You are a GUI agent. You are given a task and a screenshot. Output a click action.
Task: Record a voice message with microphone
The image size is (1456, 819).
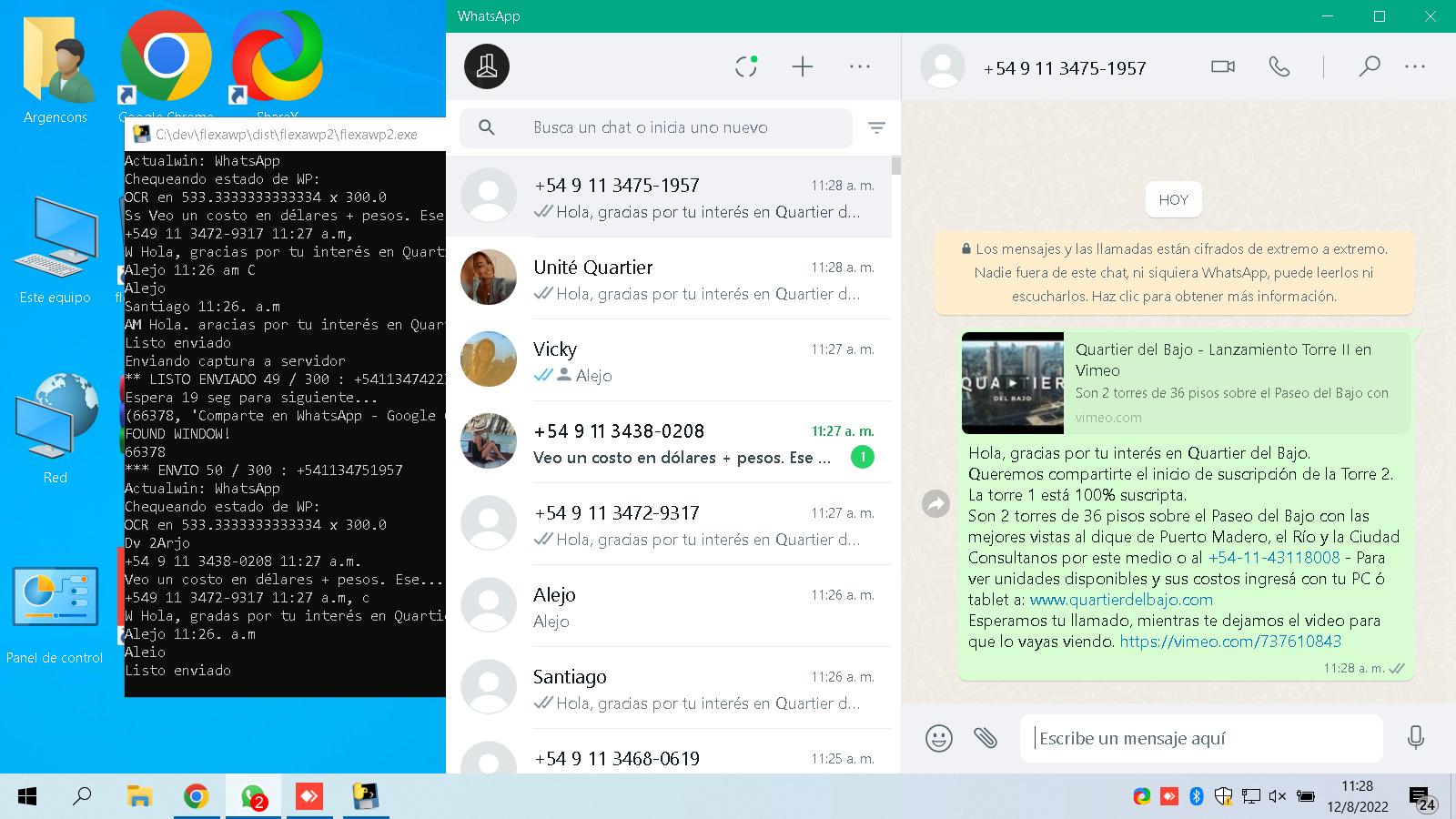pyautogui.click(x=1415, y=737)
